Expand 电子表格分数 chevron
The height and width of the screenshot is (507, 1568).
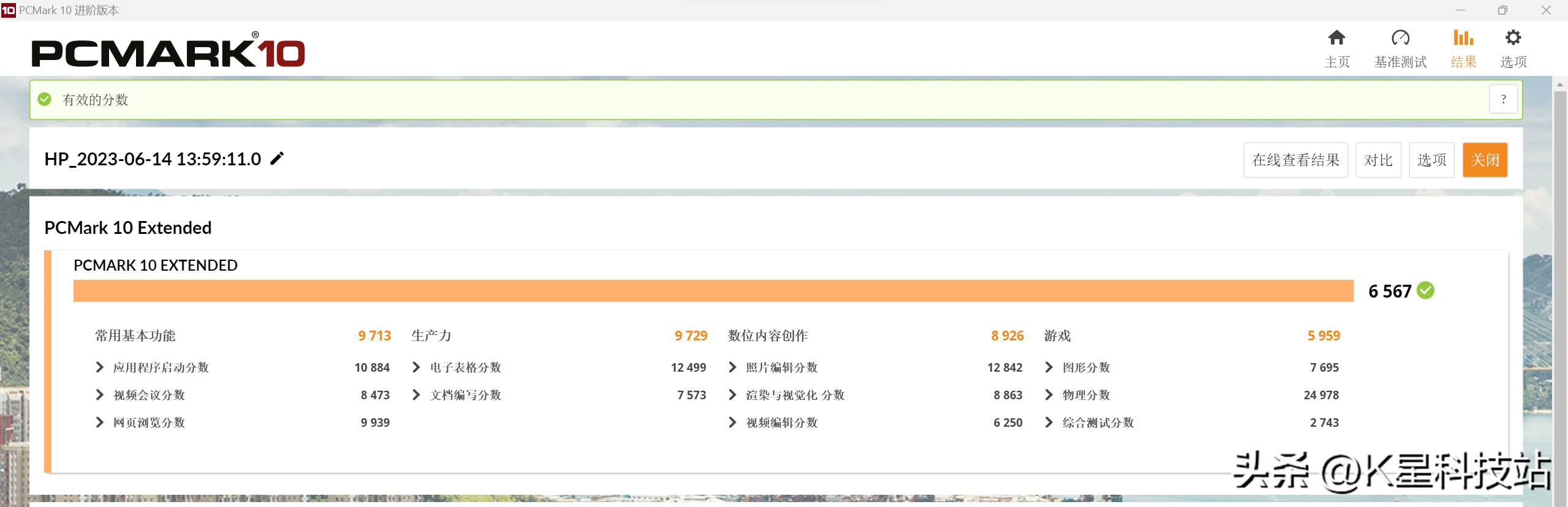(417, 367)
